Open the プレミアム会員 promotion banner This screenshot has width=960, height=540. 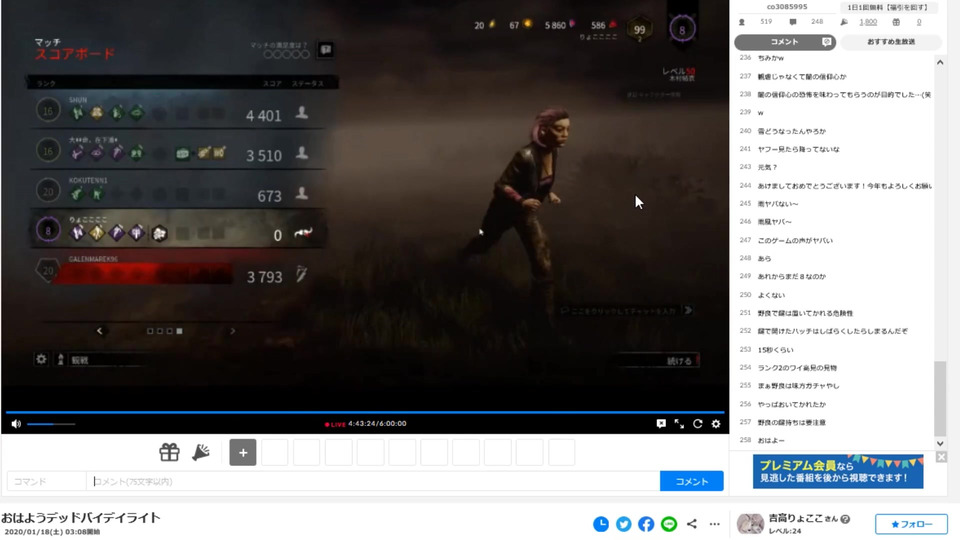pos(838,471)
